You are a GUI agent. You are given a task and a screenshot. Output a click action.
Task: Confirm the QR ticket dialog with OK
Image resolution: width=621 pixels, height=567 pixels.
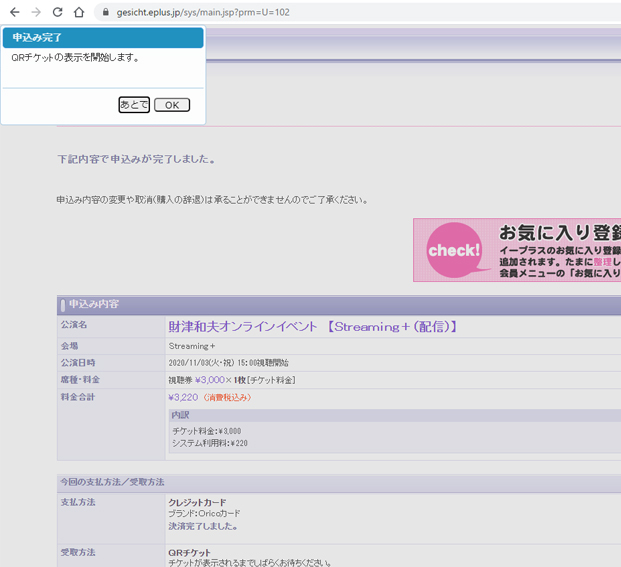click(172, 105)
